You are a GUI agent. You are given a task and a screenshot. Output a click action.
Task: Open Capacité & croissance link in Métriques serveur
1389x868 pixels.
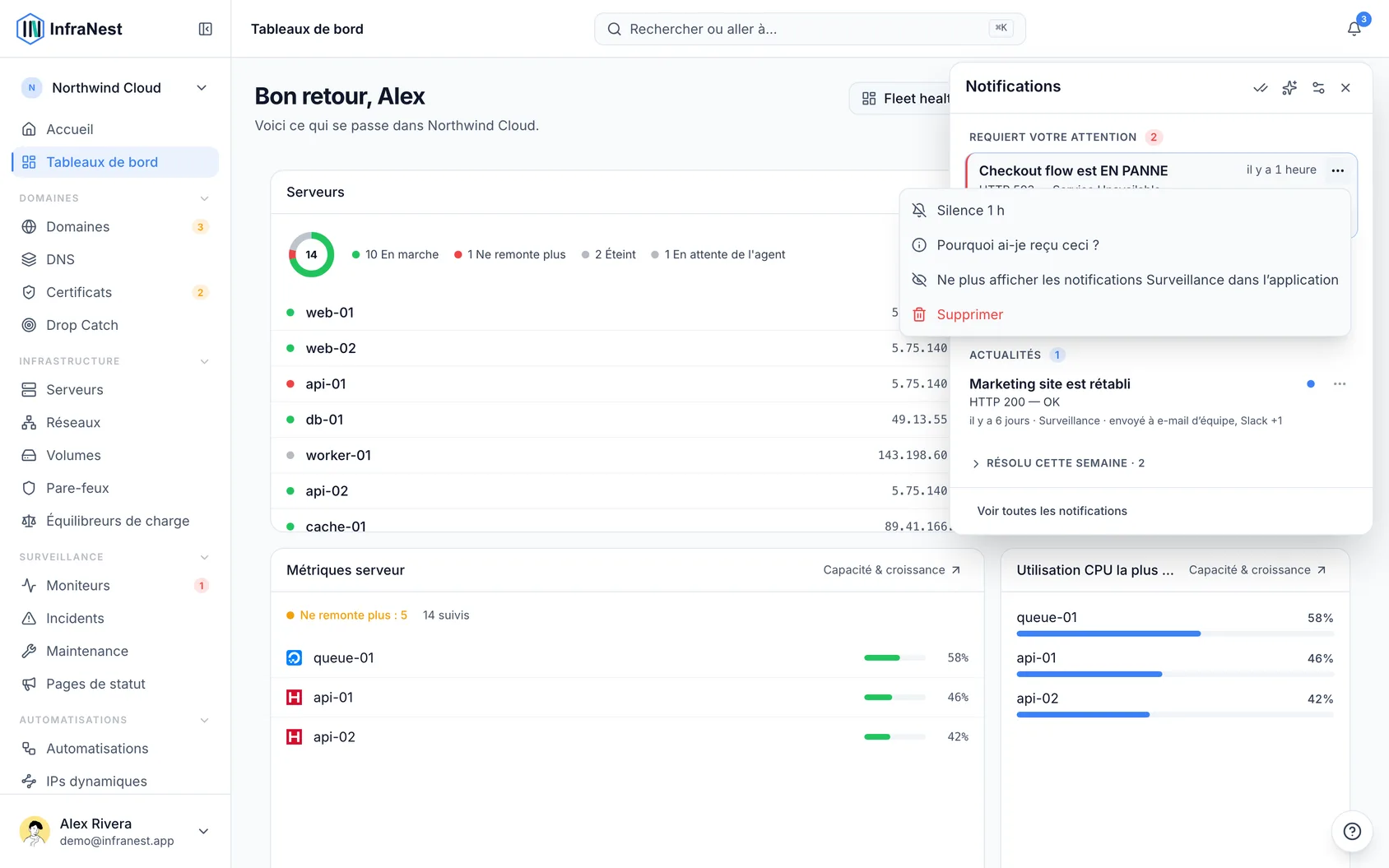point(892,570)
